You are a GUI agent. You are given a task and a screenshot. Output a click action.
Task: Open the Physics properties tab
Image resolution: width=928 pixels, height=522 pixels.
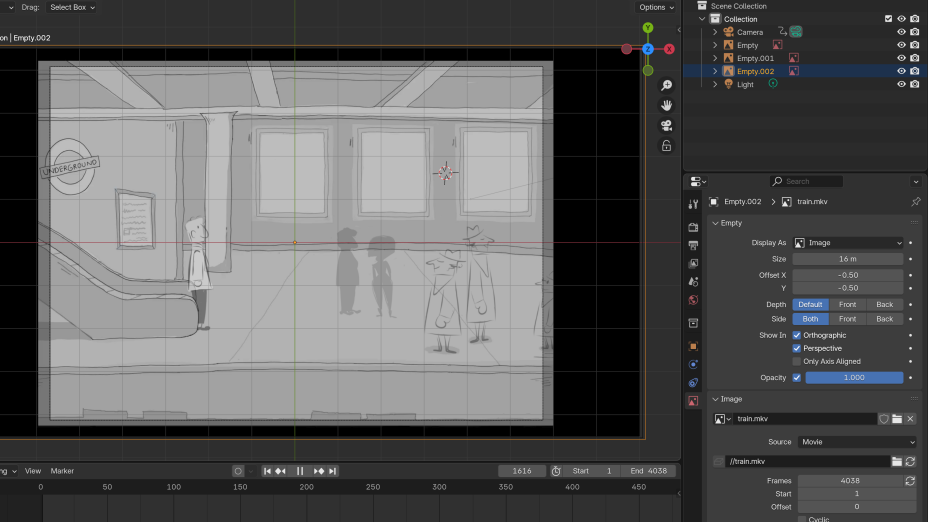pos(693,365)
